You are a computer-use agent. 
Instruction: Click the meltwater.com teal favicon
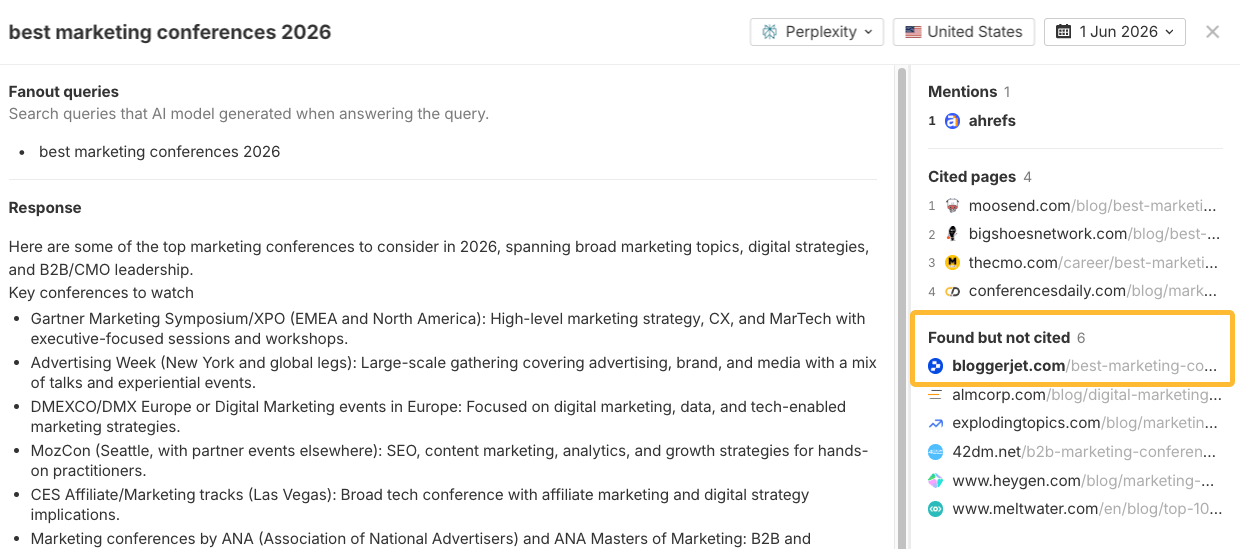936,509
